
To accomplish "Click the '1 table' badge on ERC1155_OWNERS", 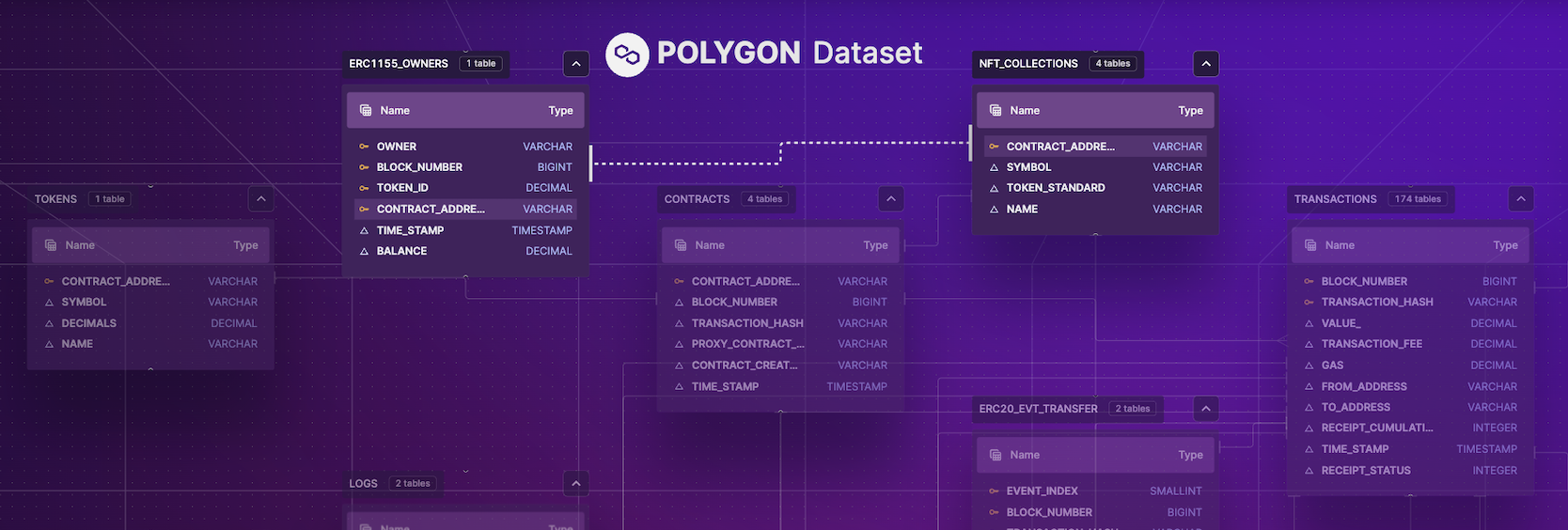I will click(x=481, y=64).
